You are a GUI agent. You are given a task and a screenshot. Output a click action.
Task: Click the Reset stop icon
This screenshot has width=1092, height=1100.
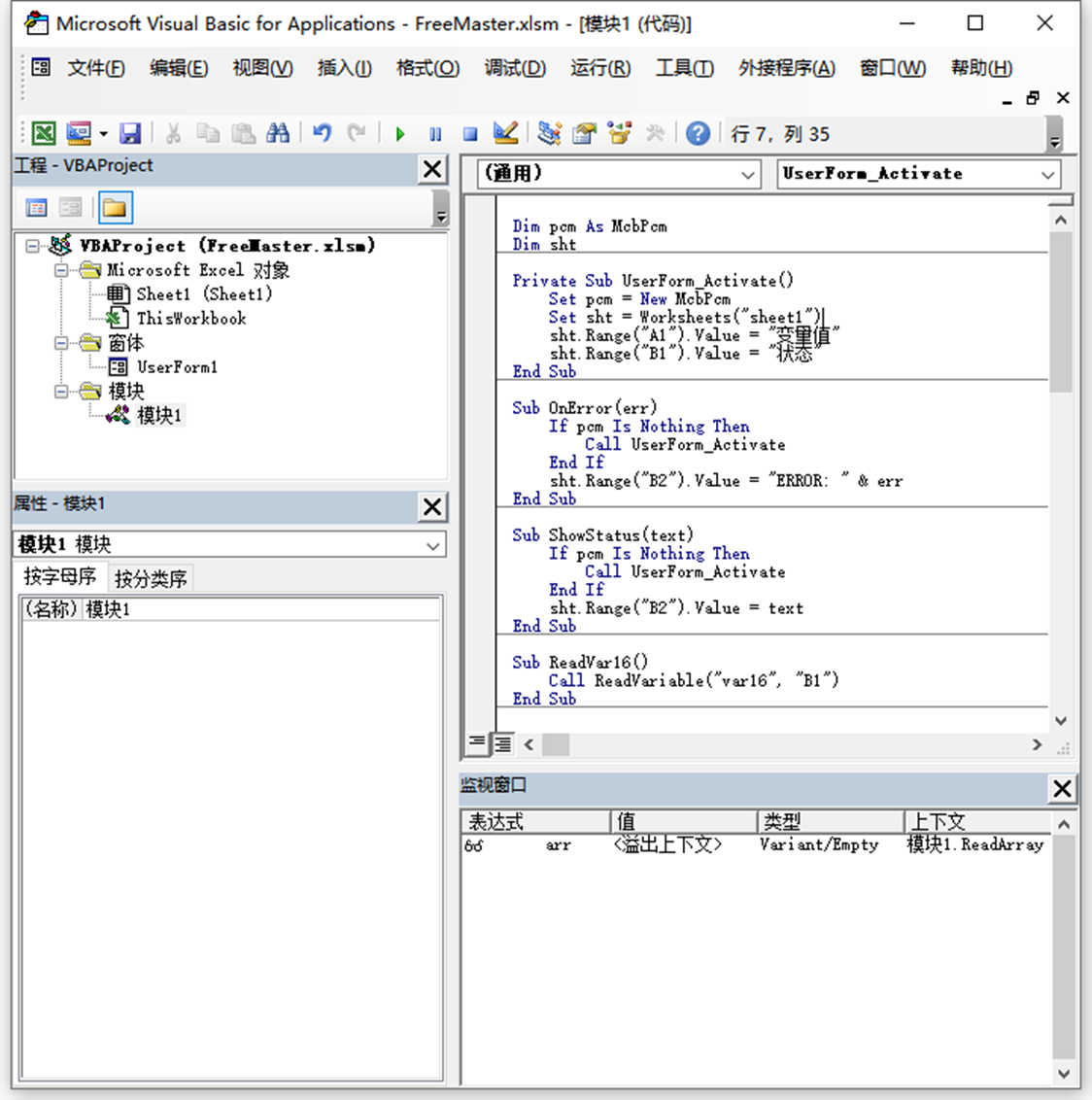pyautogui.click(x=470, y=133)
